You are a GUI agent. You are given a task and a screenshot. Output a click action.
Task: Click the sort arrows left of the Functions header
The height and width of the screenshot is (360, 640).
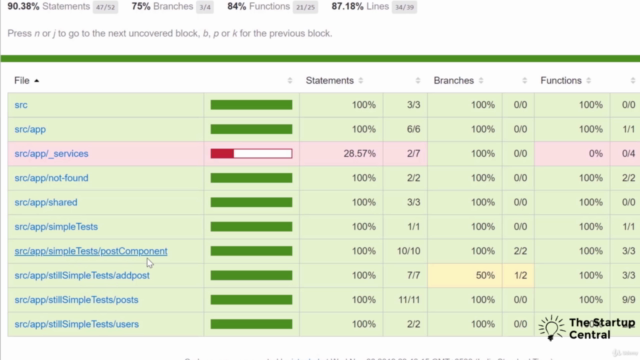point(524,81)
